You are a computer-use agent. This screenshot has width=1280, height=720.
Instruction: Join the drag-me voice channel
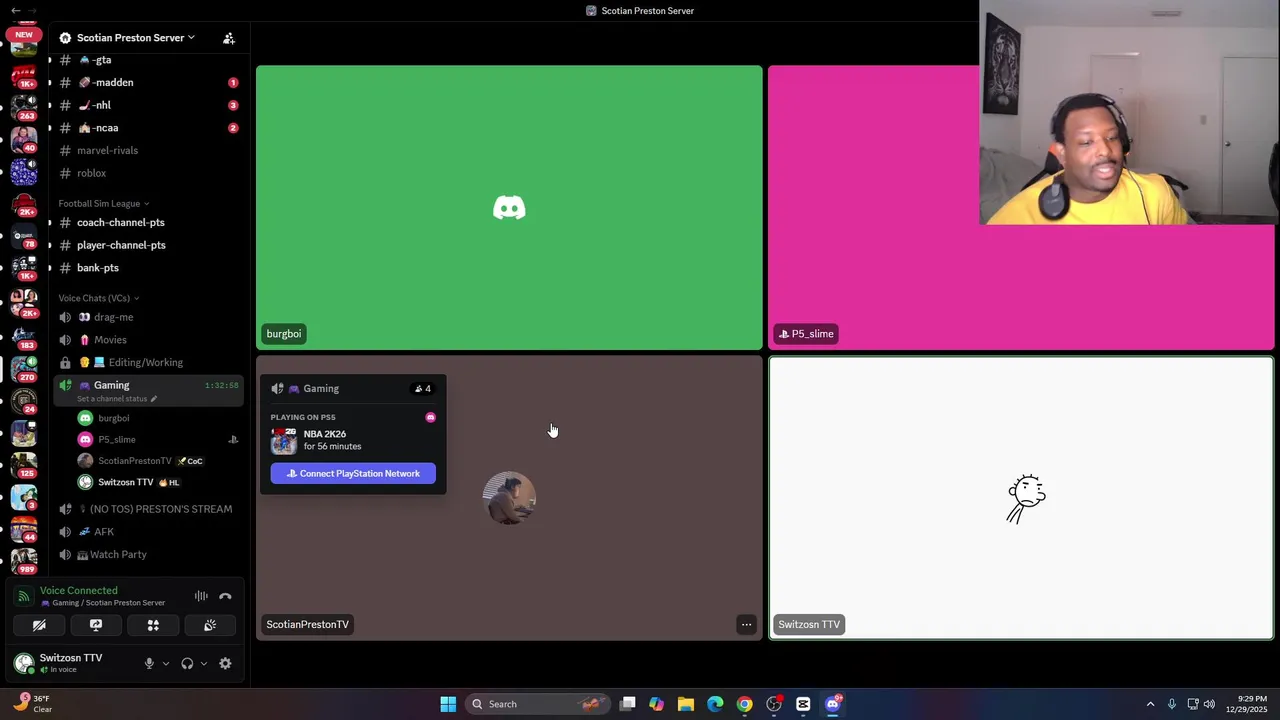[148, 317]
